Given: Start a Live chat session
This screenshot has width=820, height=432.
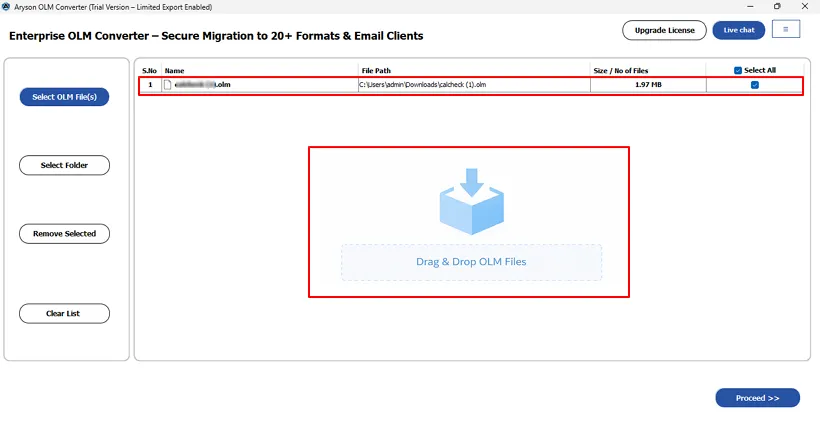Looking at the screenshot, I should (738, 30).
